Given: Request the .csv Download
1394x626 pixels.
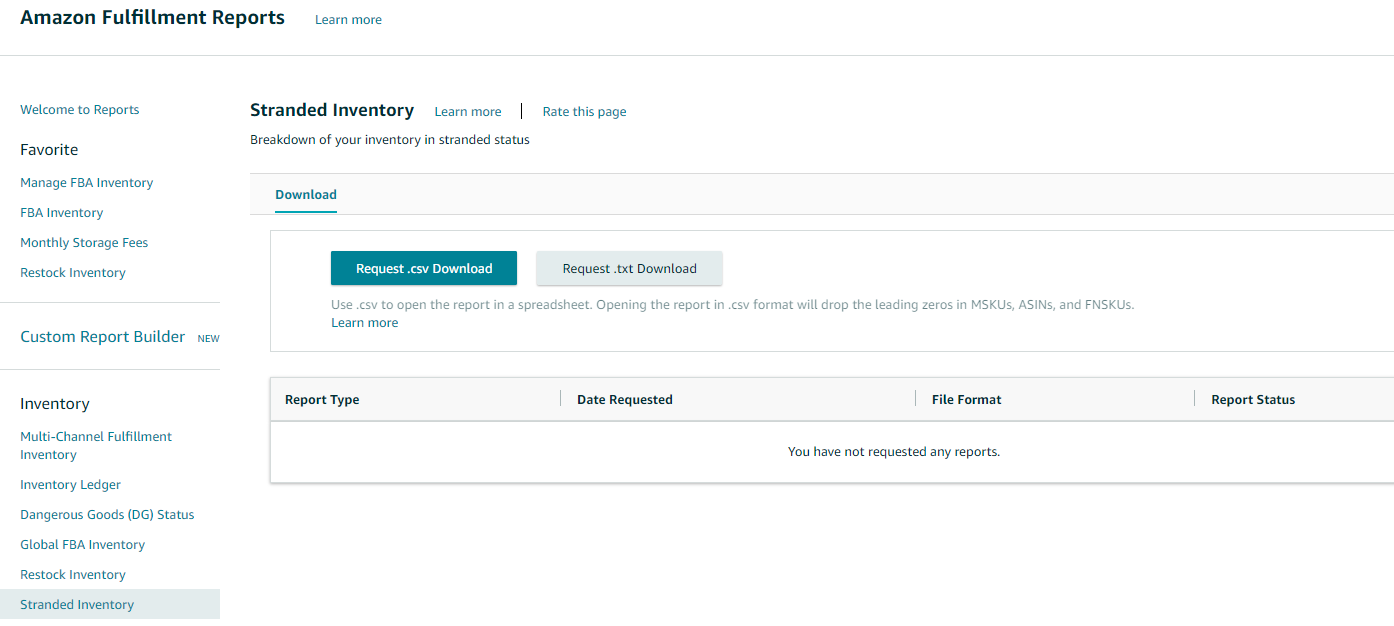Looking at the screenshot, I should pyautogui.click(x=424, y=268).
